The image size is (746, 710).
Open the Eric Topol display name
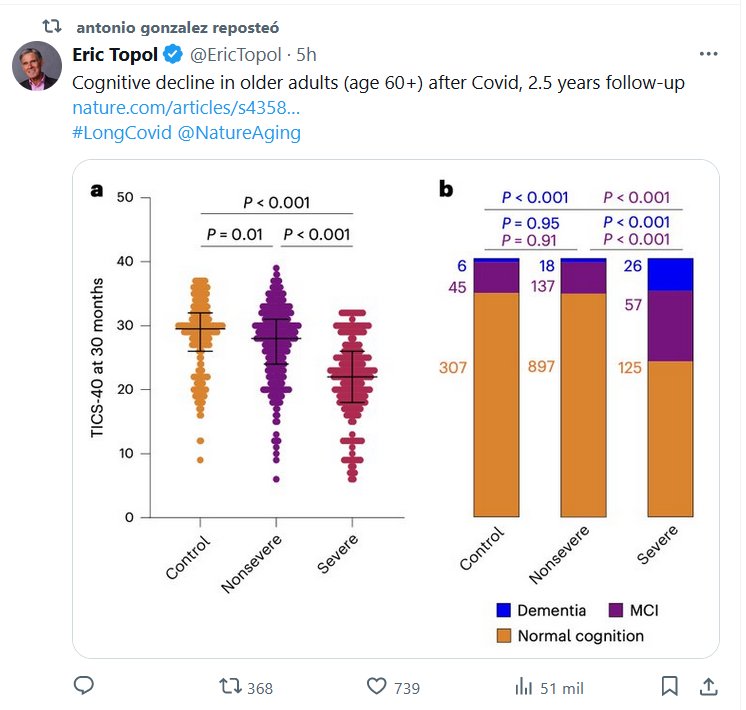[115, 54]
